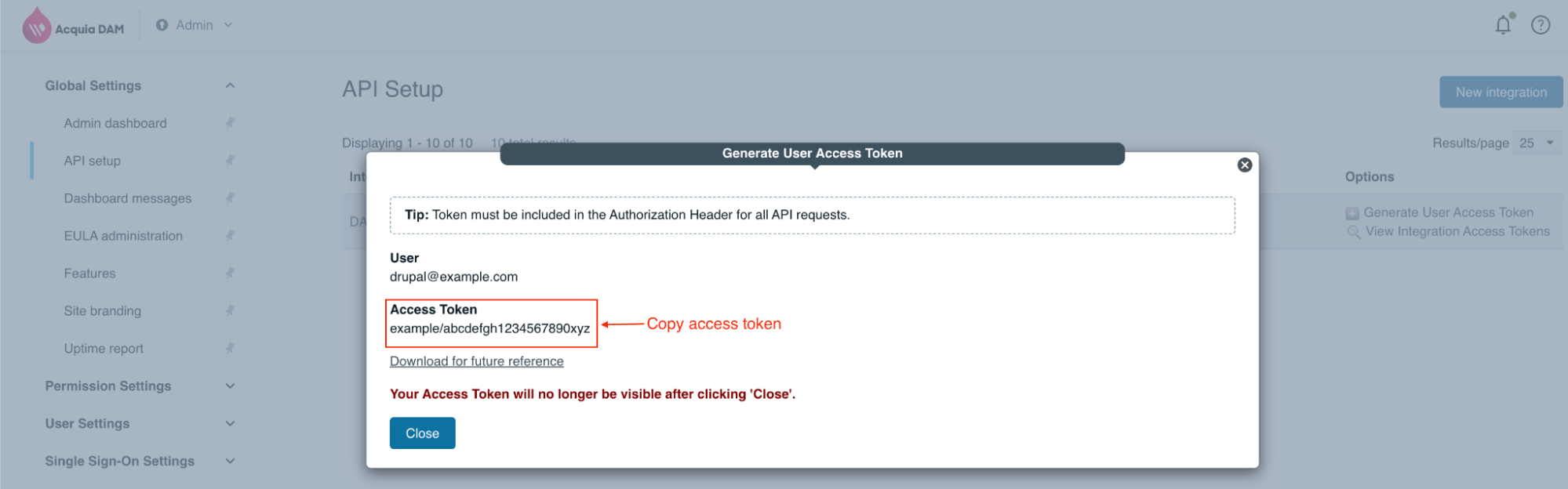Pin the Admin dashboard item

click(x=230, y=123)
